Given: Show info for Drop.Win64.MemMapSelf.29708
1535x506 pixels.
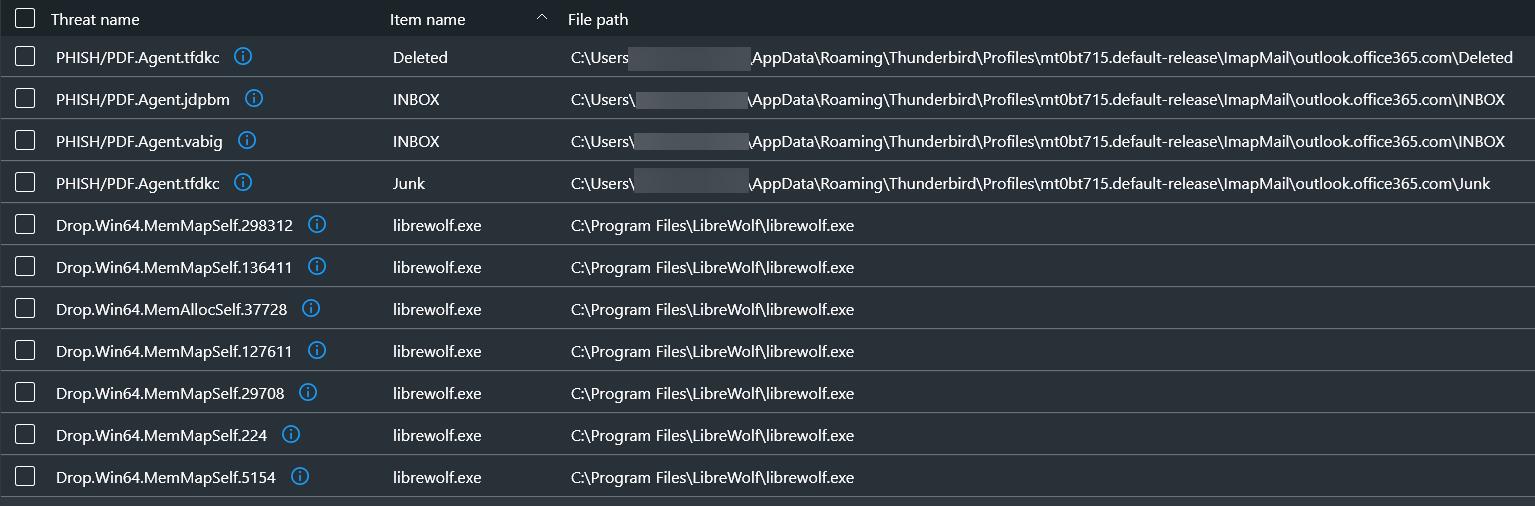Looking at the screenshot, I should [308, 392].
